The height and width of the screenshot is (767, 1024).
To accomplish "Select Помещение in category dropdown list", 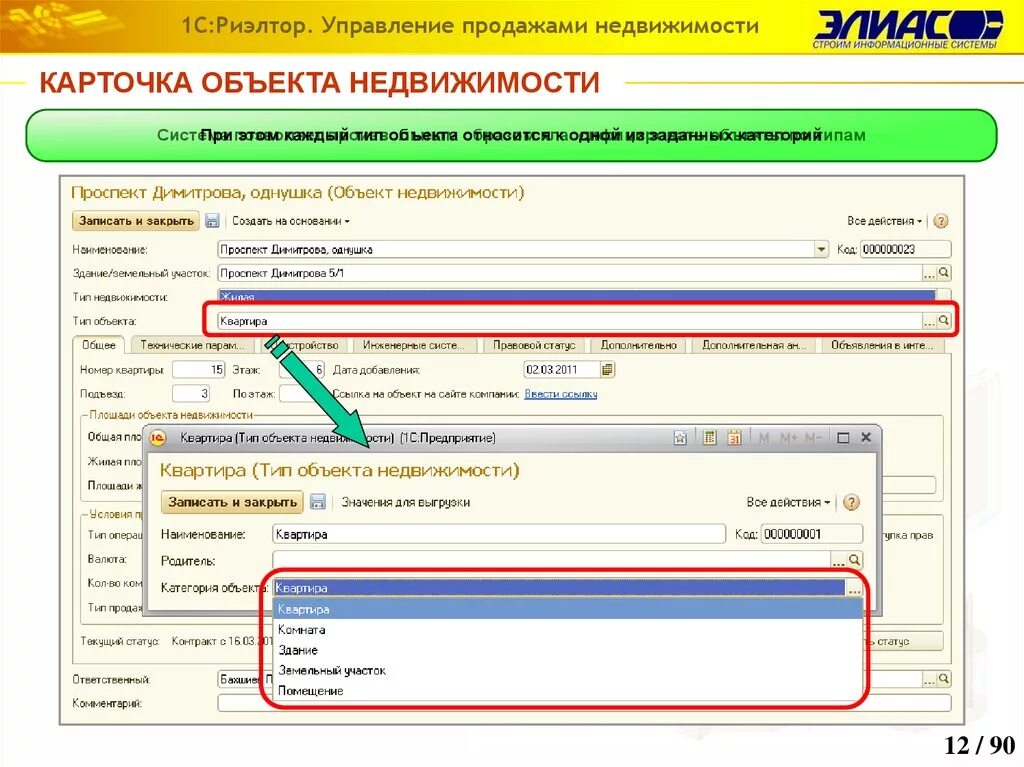I will [x=568, y=691].
